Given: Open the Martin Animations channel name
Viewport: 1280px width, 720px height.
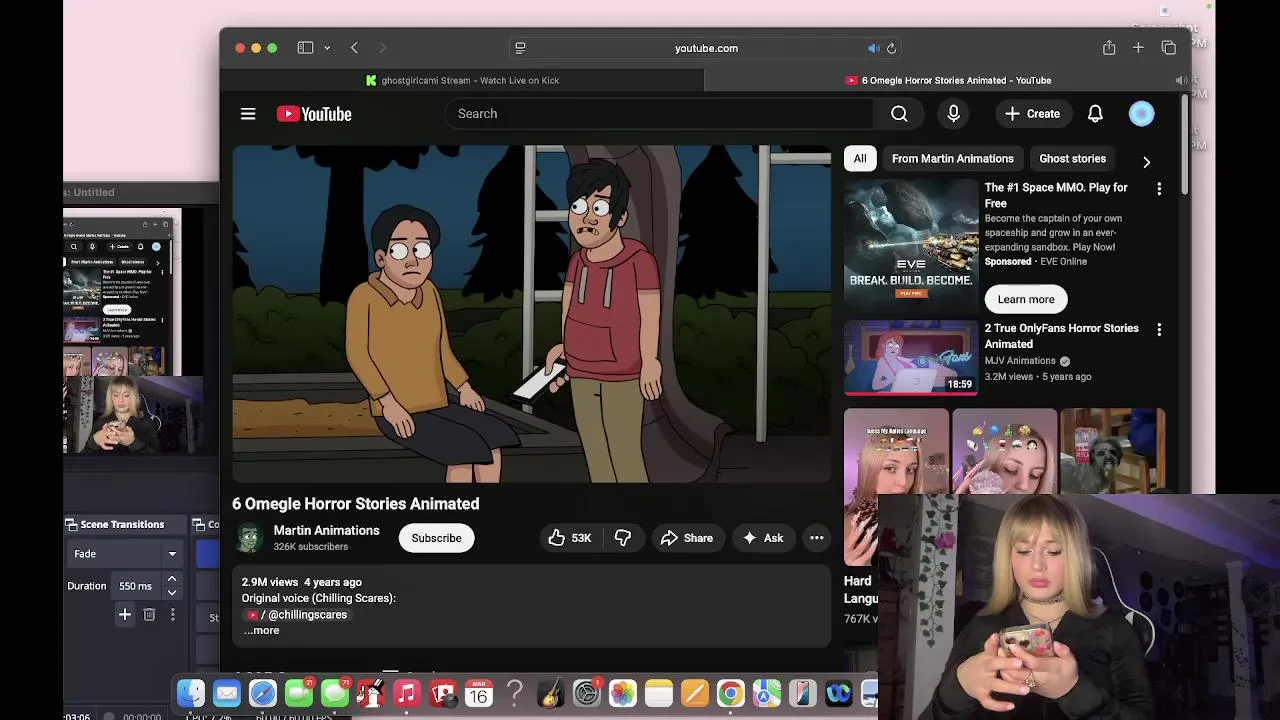Looking at the screenshot, I should click(x=326, y=531).
